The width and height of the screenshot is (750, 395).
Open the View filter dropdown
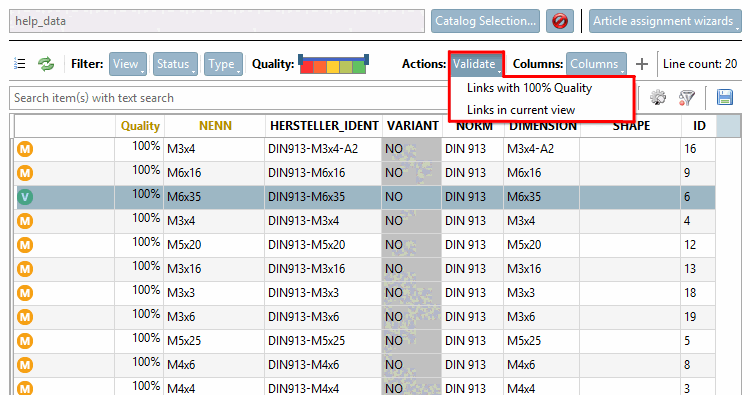(128, 64)
